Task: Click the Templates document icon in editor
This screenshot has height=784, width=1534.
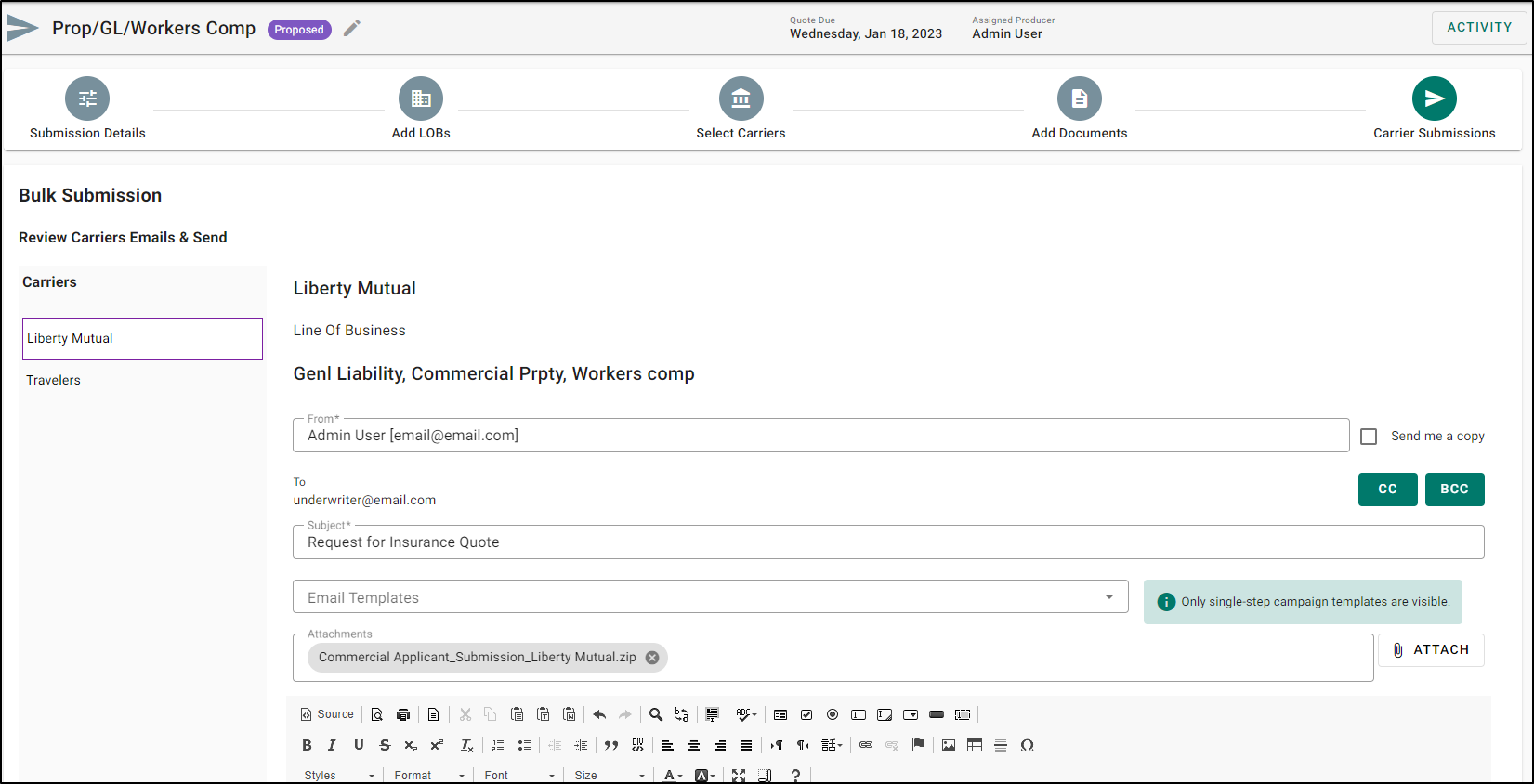Action: (433, 714)
